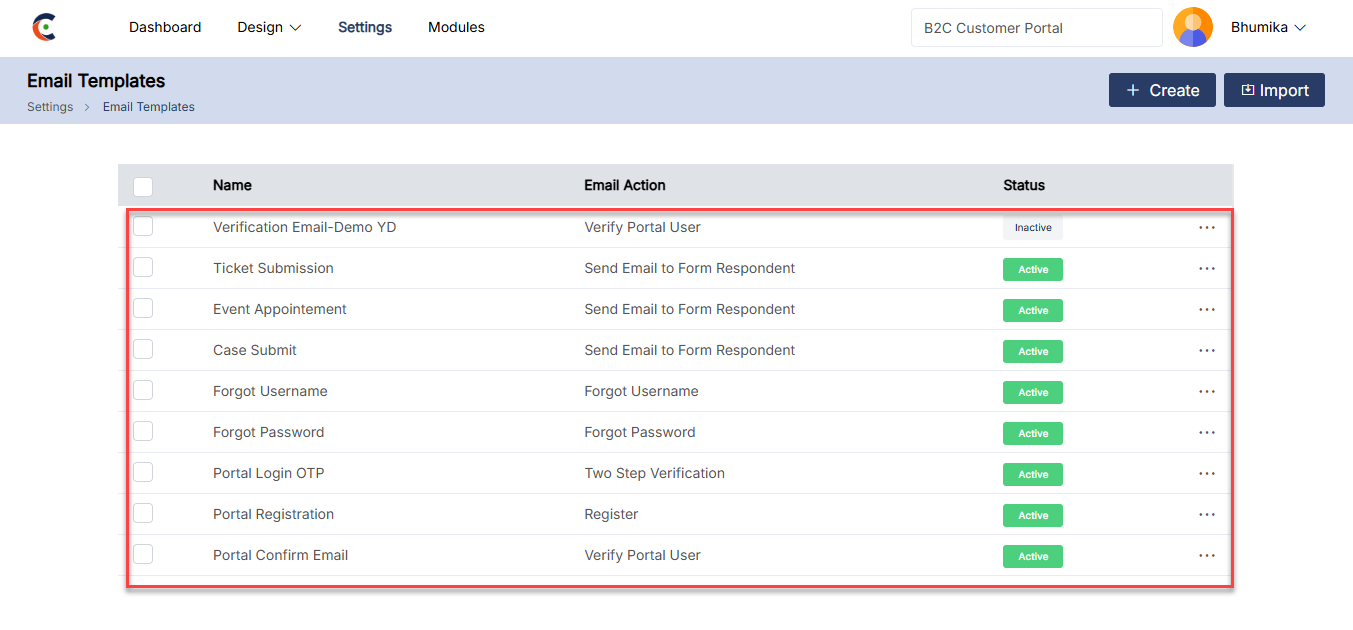
Task: Select all templates using header checkbox
Action: (x=143, y=186)
